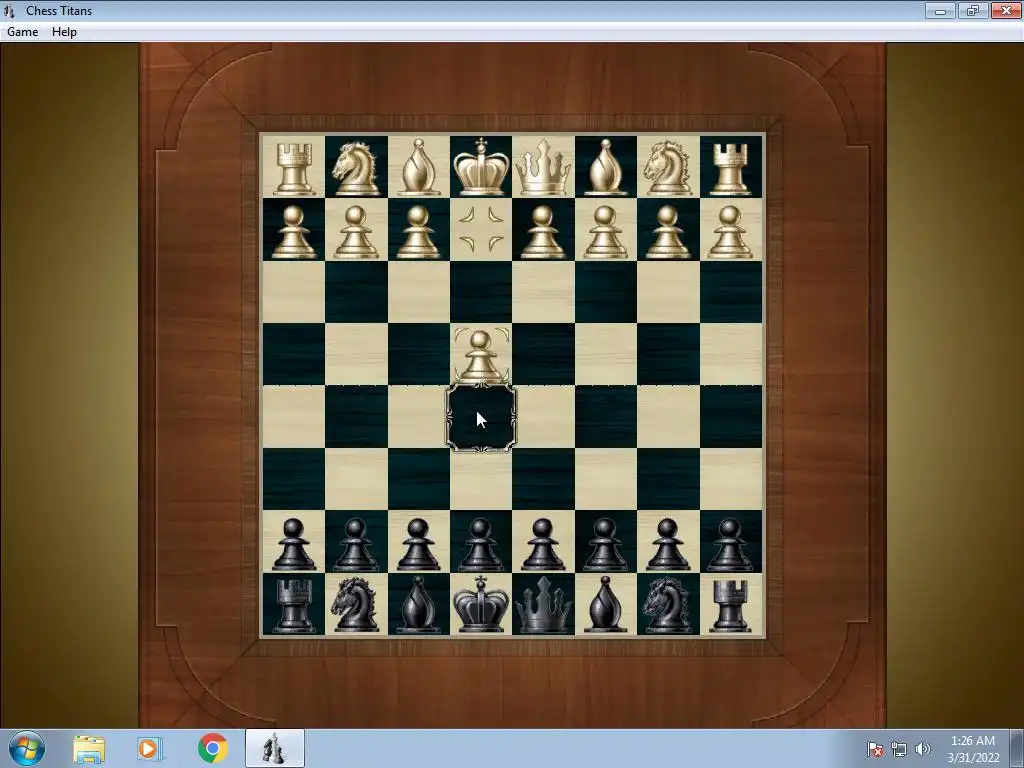This screenshot has width=1024, height=768.
Task: Click the highlighted dark square under the cursor
Action: tap(481, 417)
